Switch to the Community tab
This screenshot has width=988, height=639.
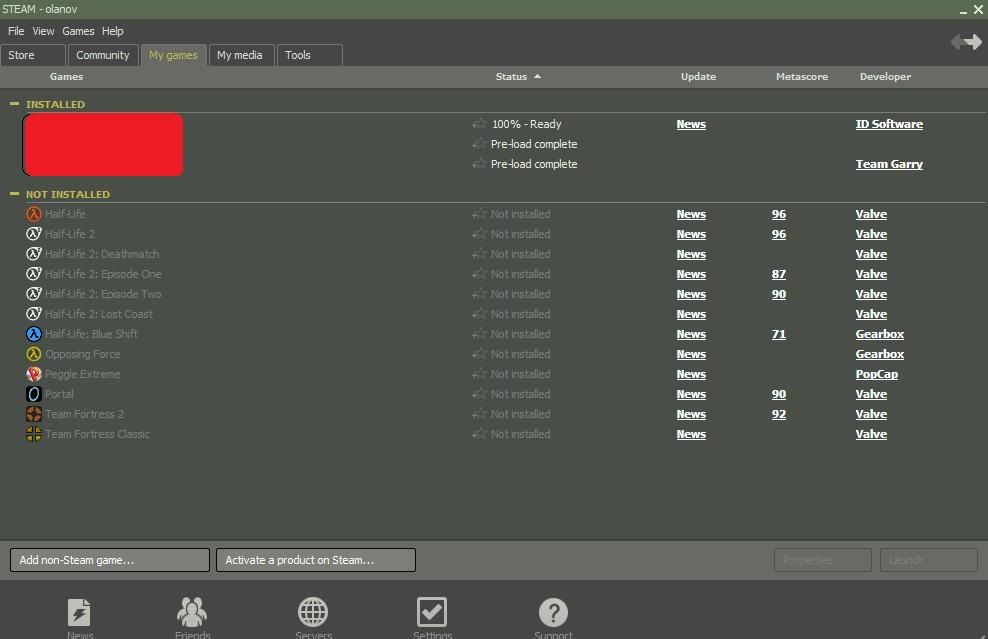103,55
